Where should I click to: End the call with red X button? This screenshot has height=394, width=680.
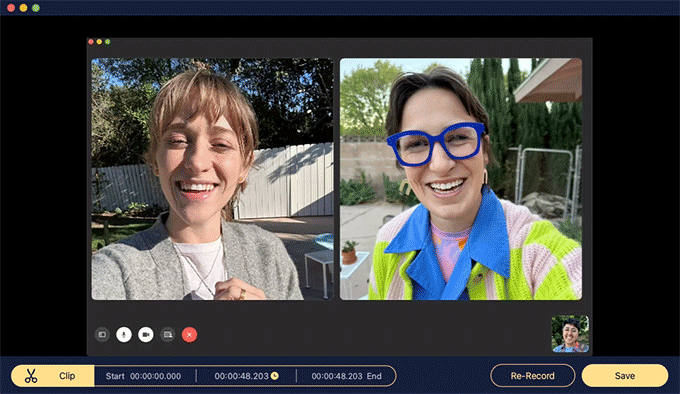pyautogui.click(x=190, y=335)
